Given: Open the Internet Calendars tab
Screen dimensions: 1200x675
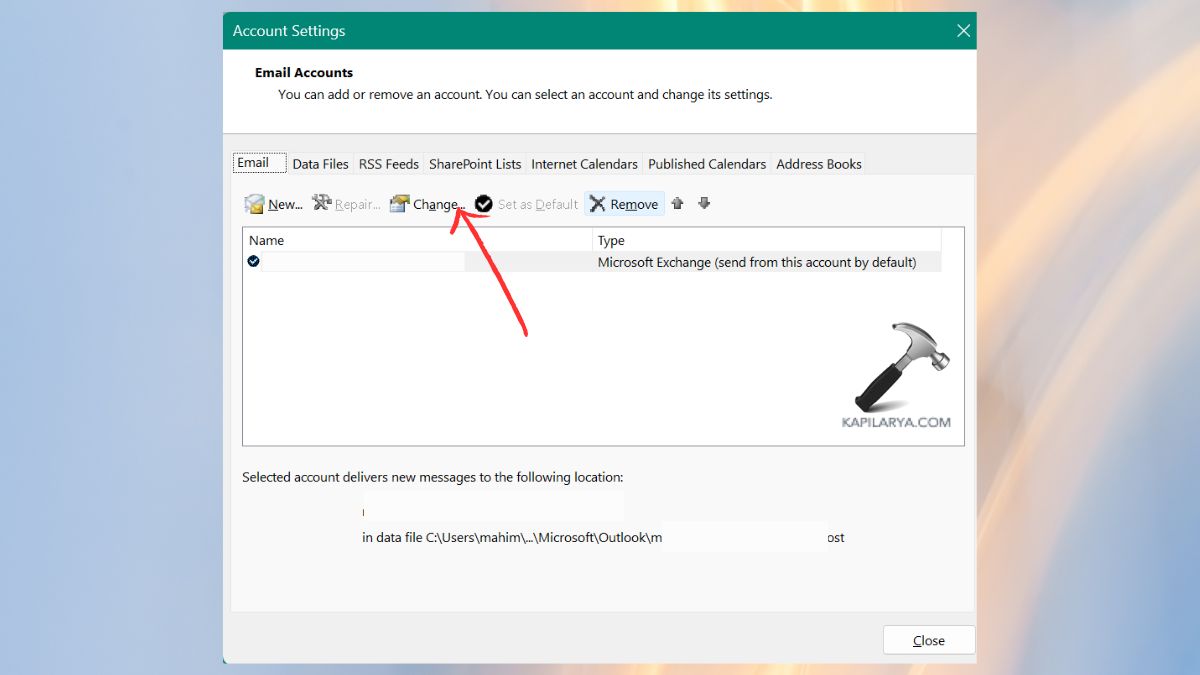Looking at the screenshot, I should tap(585, 163).
